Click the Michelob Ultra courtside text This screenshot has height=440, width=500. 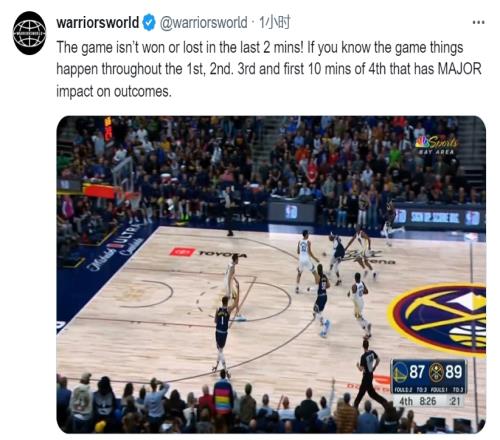pyautogui.click(x=116, y=246)
